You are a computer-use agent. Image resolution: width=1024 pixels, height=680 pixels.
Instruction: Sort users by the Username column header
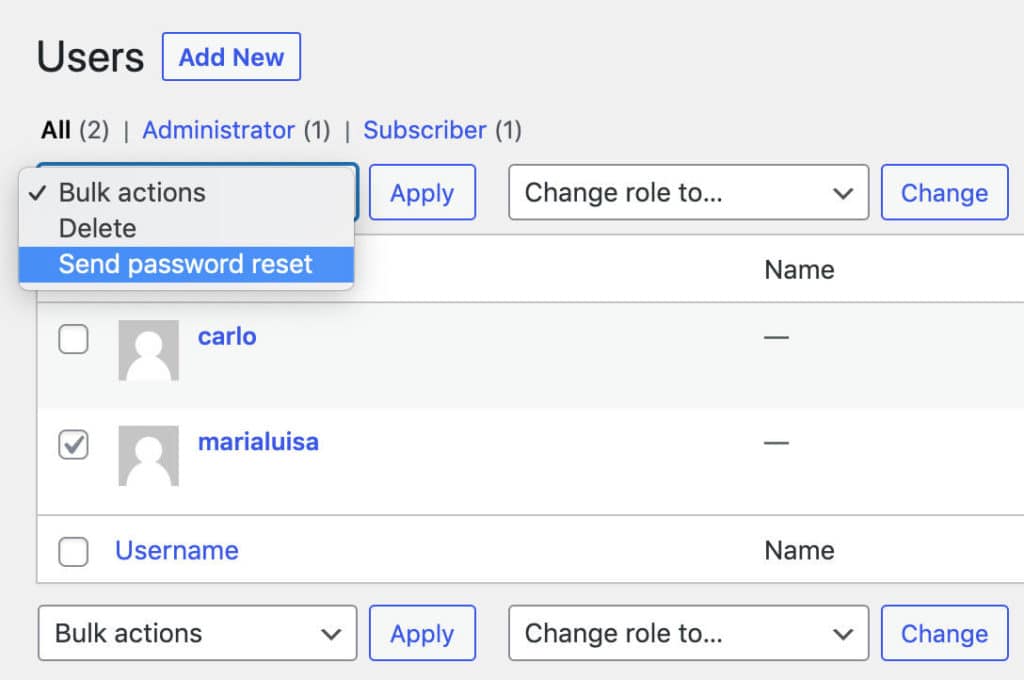click(176, 550)
